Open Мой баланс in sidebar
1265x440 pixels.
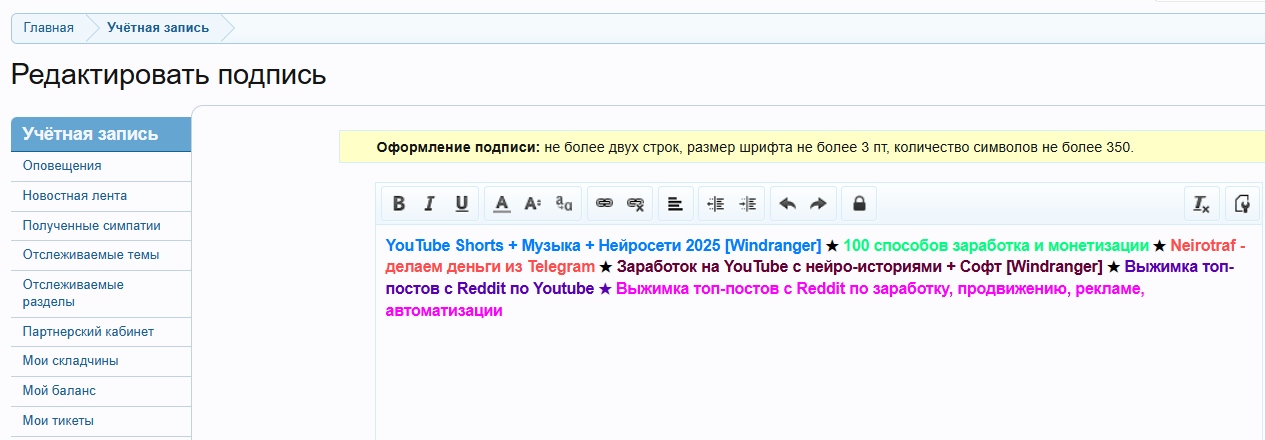click(101, 391)
